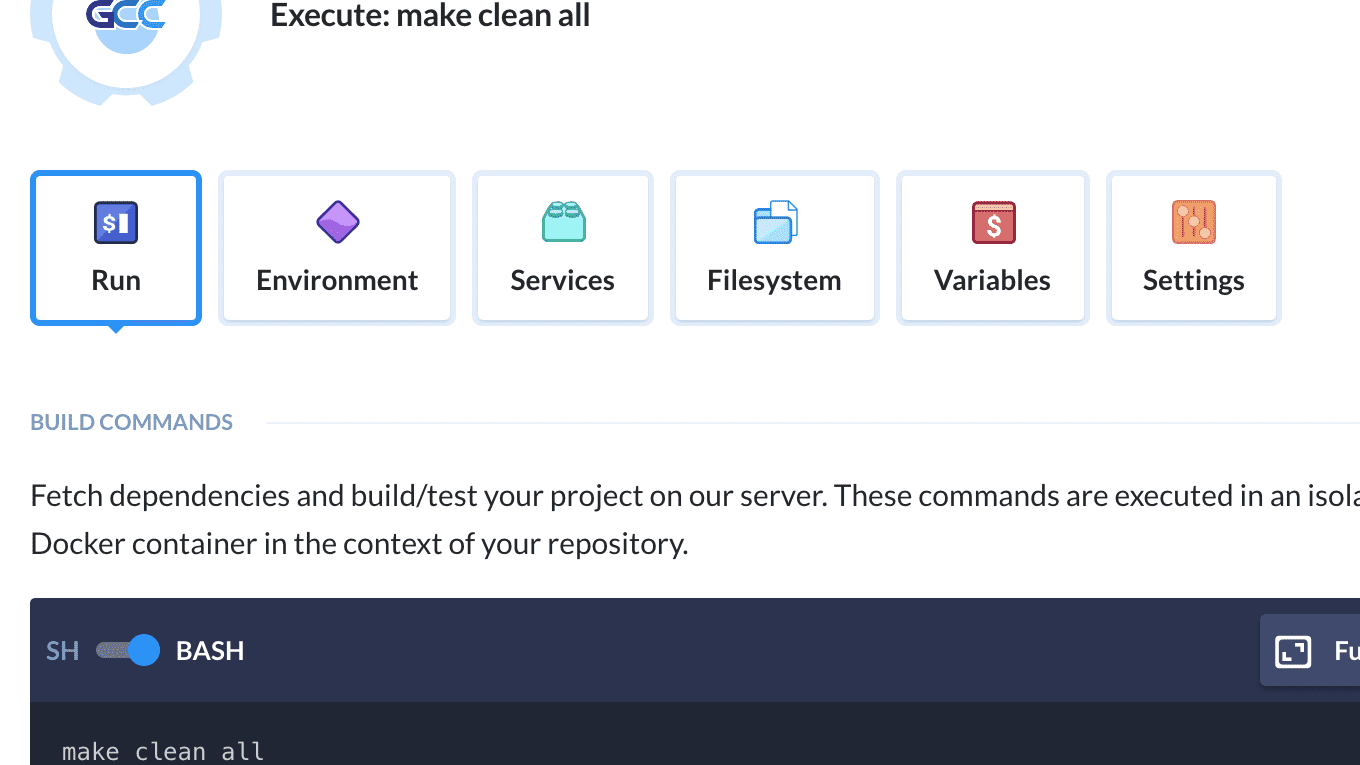Click the "Execute: make clean all" title
The width and height of the screenshot is (1360, 765).
pos(430,16)
